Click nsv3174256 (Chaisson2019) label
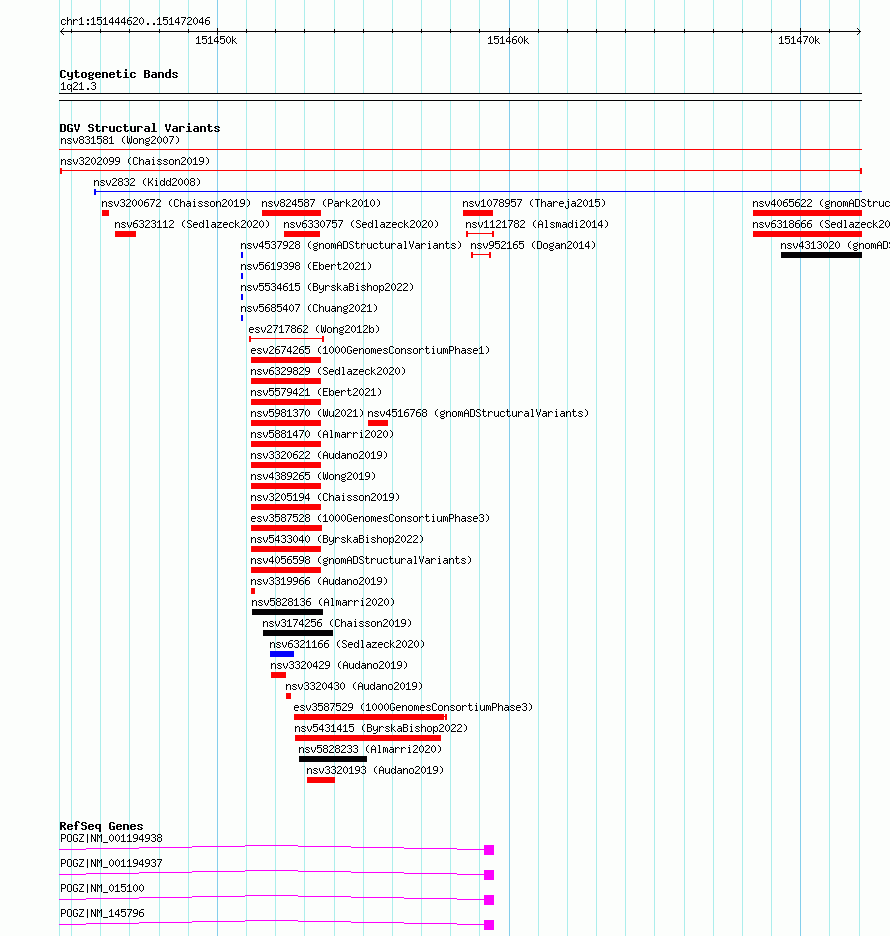The height and width of the screenshot is (936, 890). (337, 623)
